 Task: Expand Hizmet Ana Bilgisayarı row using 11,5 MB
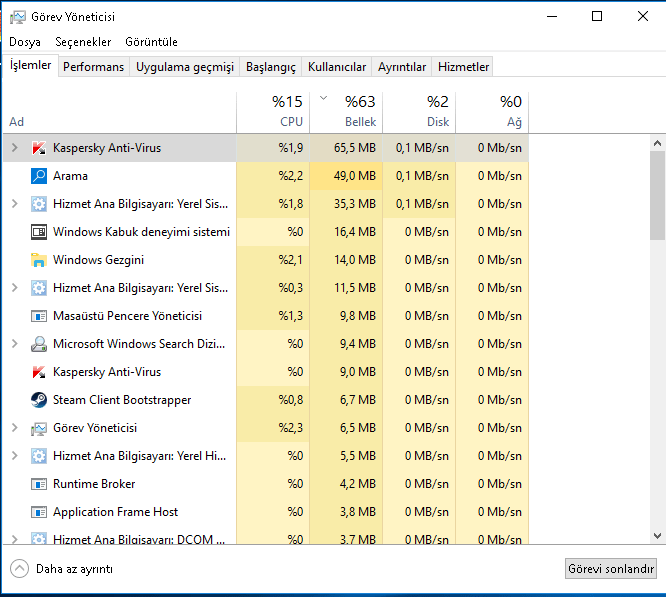click(14, 288)
